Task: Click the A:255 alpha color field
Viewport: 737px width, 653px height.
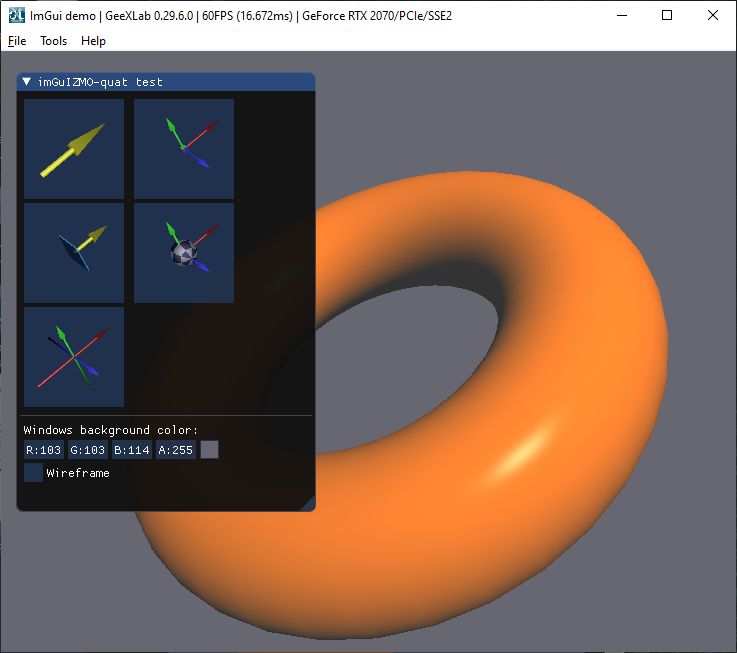Action: [x=176, y=450]
